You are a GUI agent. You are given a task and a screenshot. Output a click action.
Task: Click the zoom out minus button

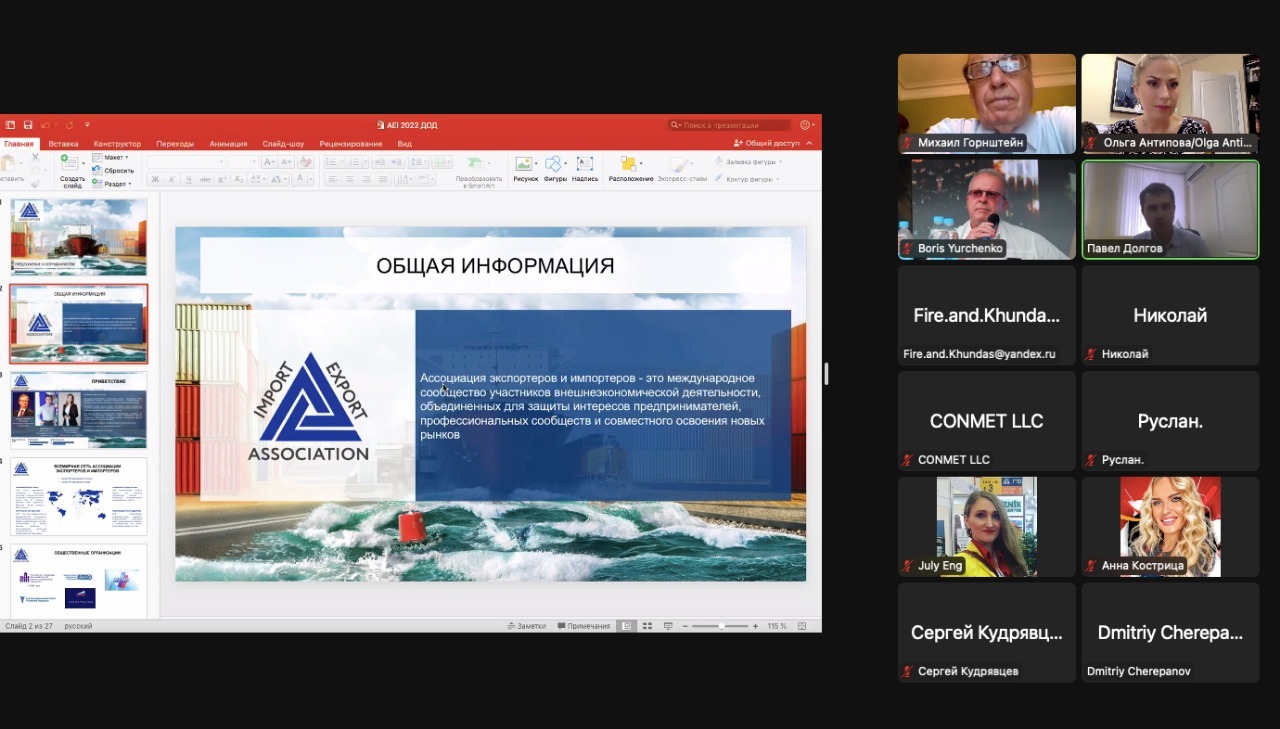[x=685, y=626]
